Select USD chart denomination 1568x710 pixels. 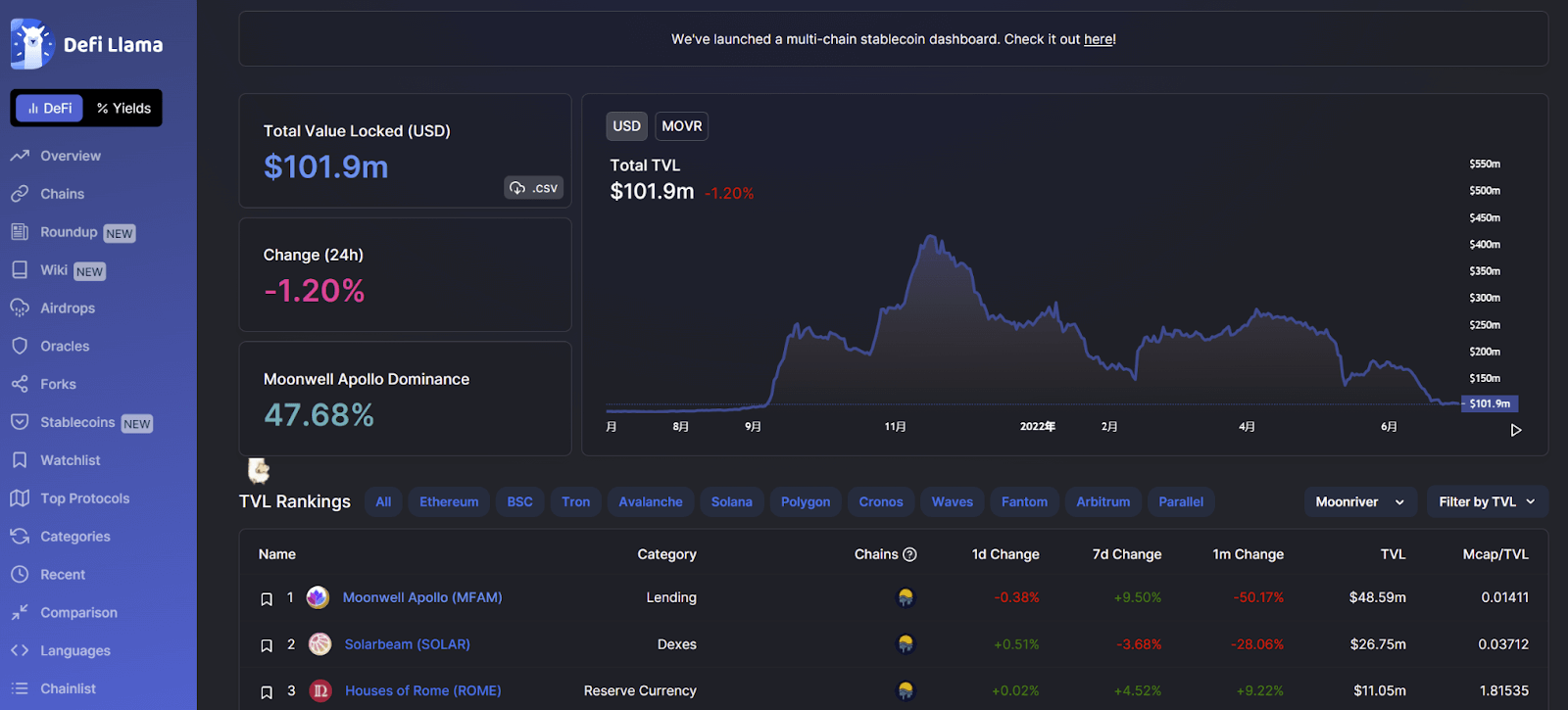(x=626, y=125)
